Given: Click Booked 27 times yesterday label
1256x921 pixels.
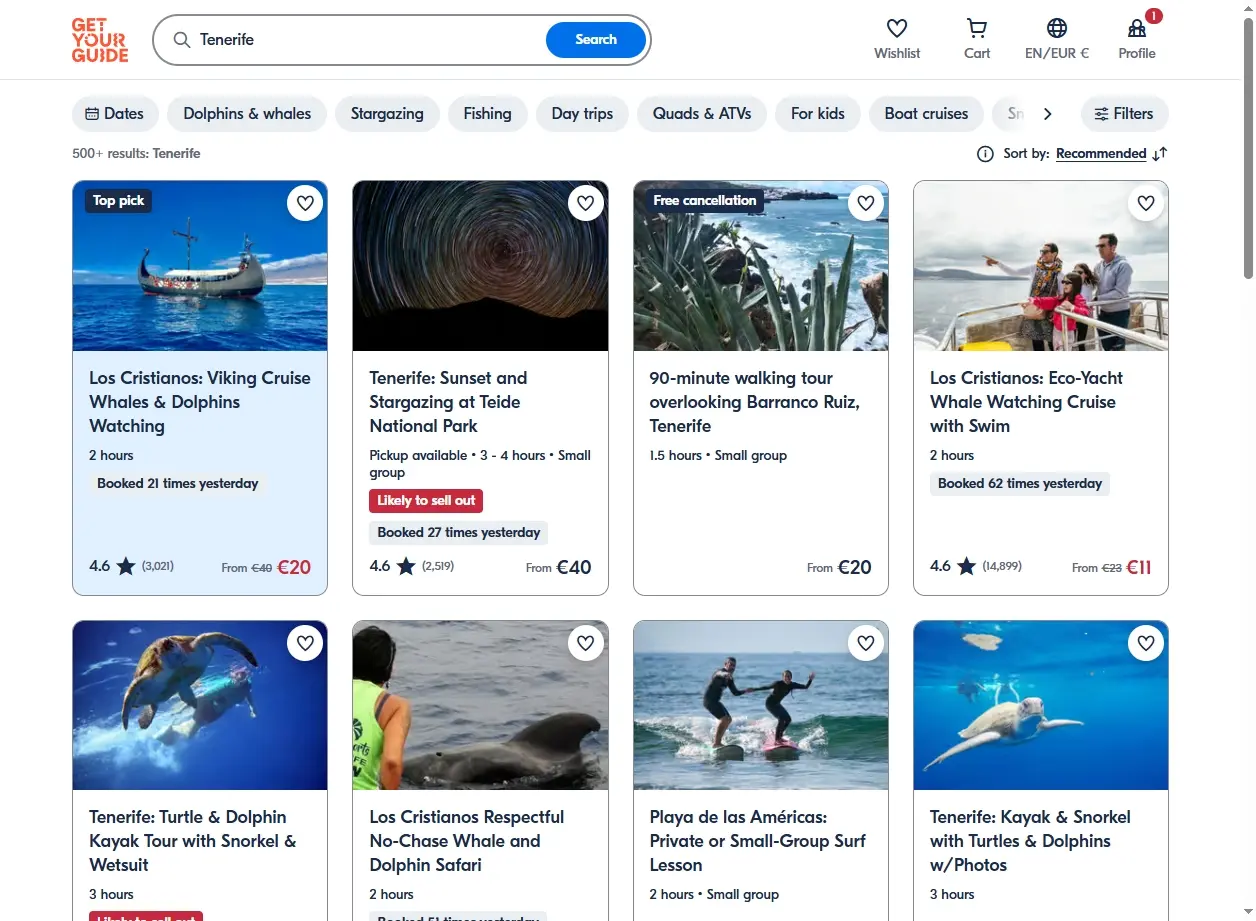Looking at the screenshot, I should tap(459, 533).
